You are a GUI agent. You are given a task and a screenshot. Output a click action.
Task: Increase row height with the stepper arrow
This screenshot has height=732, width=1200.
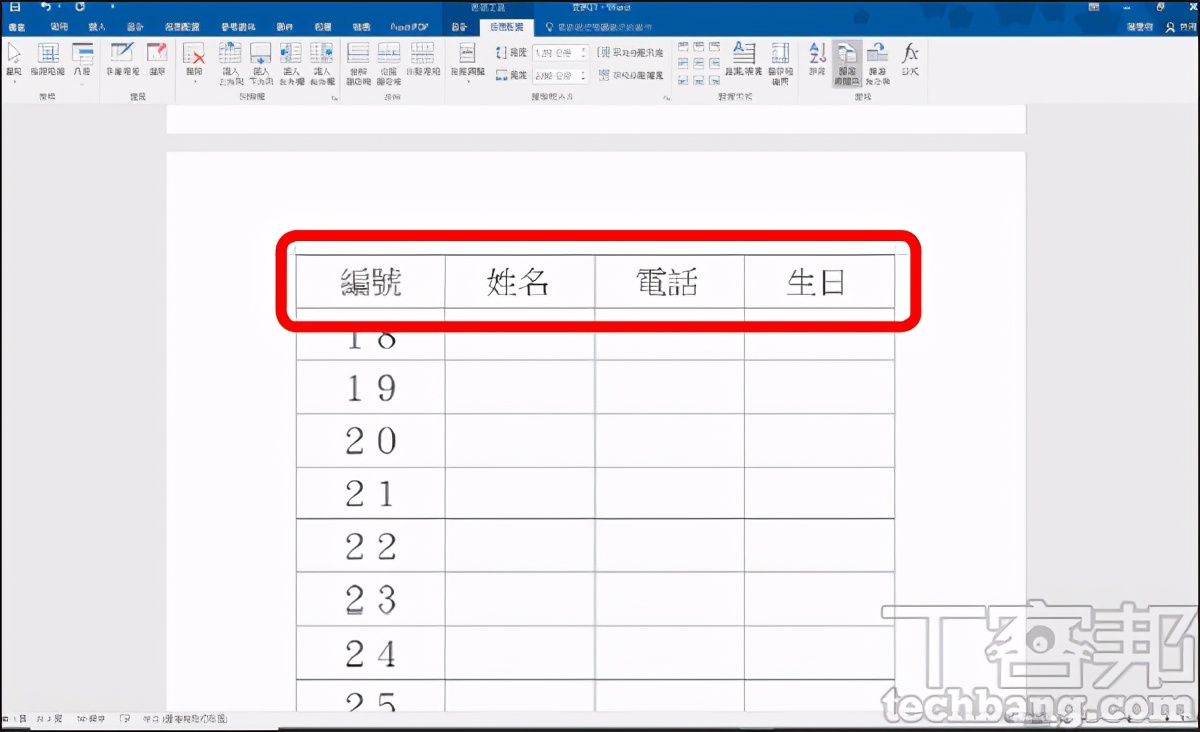tap(583, 50)
